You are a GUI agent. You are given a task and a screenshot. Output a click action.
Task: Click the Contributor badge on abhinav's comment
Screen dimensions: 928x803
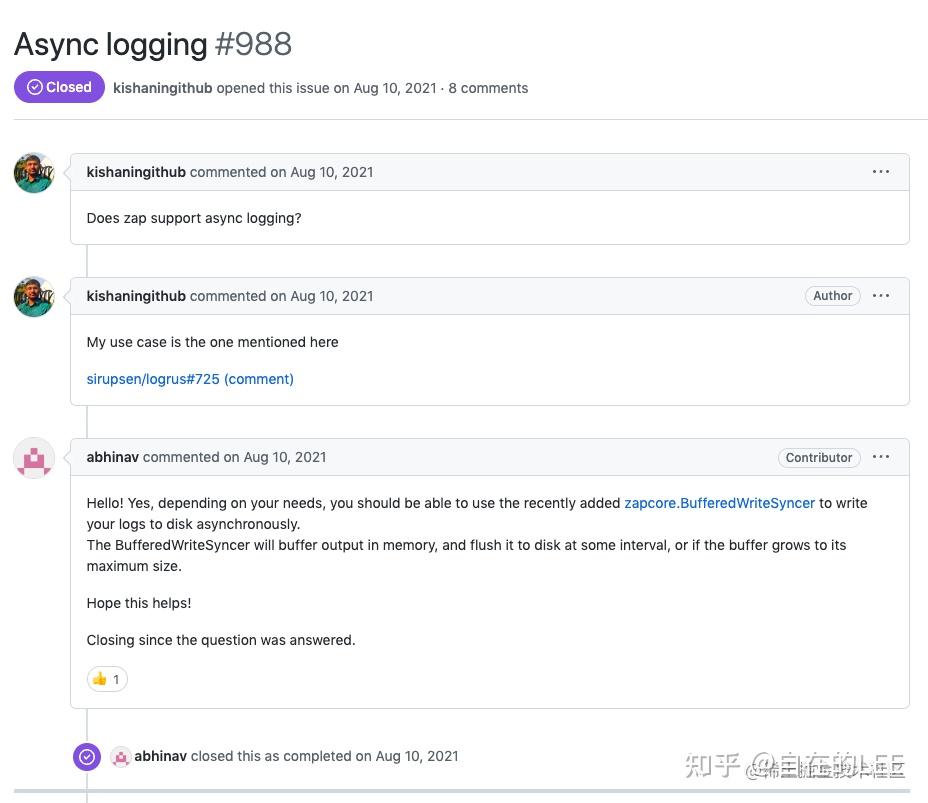[x=818, y=457]
